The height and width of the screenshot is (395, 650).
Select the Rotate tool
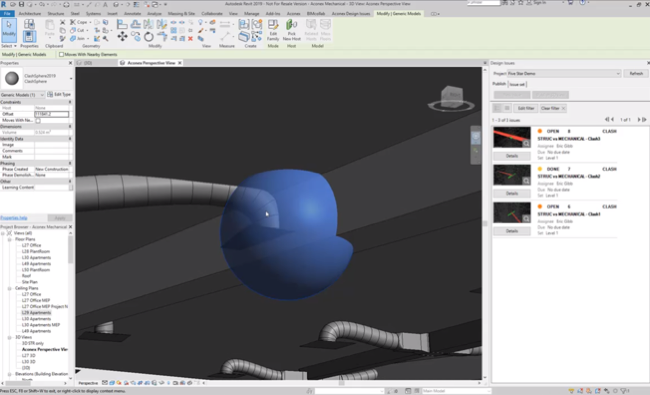tap(149, 37)
